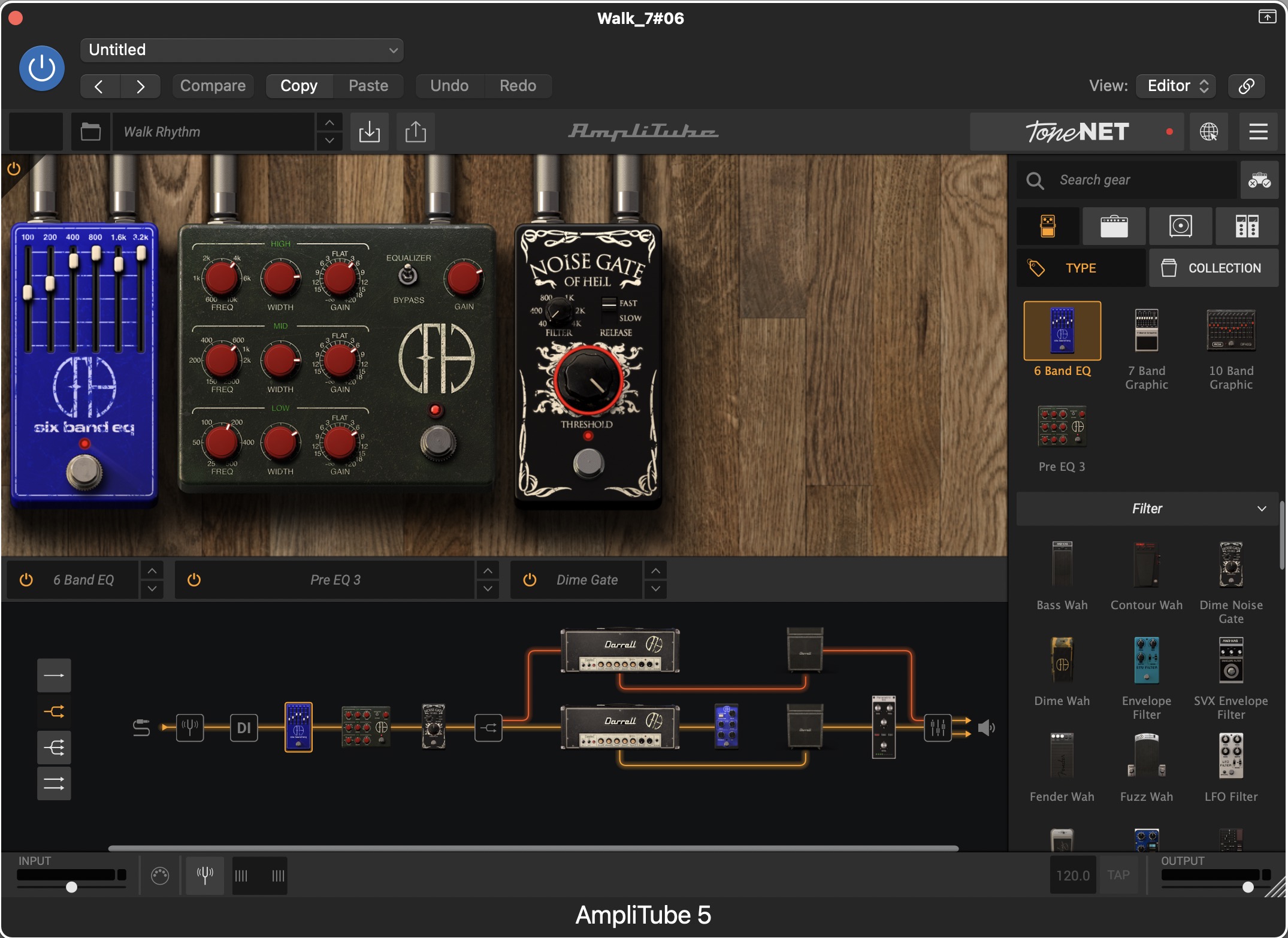Choose the Bass Wah pedal
This screenshot has width=1288, height=938.
(x=1062, y=564)
